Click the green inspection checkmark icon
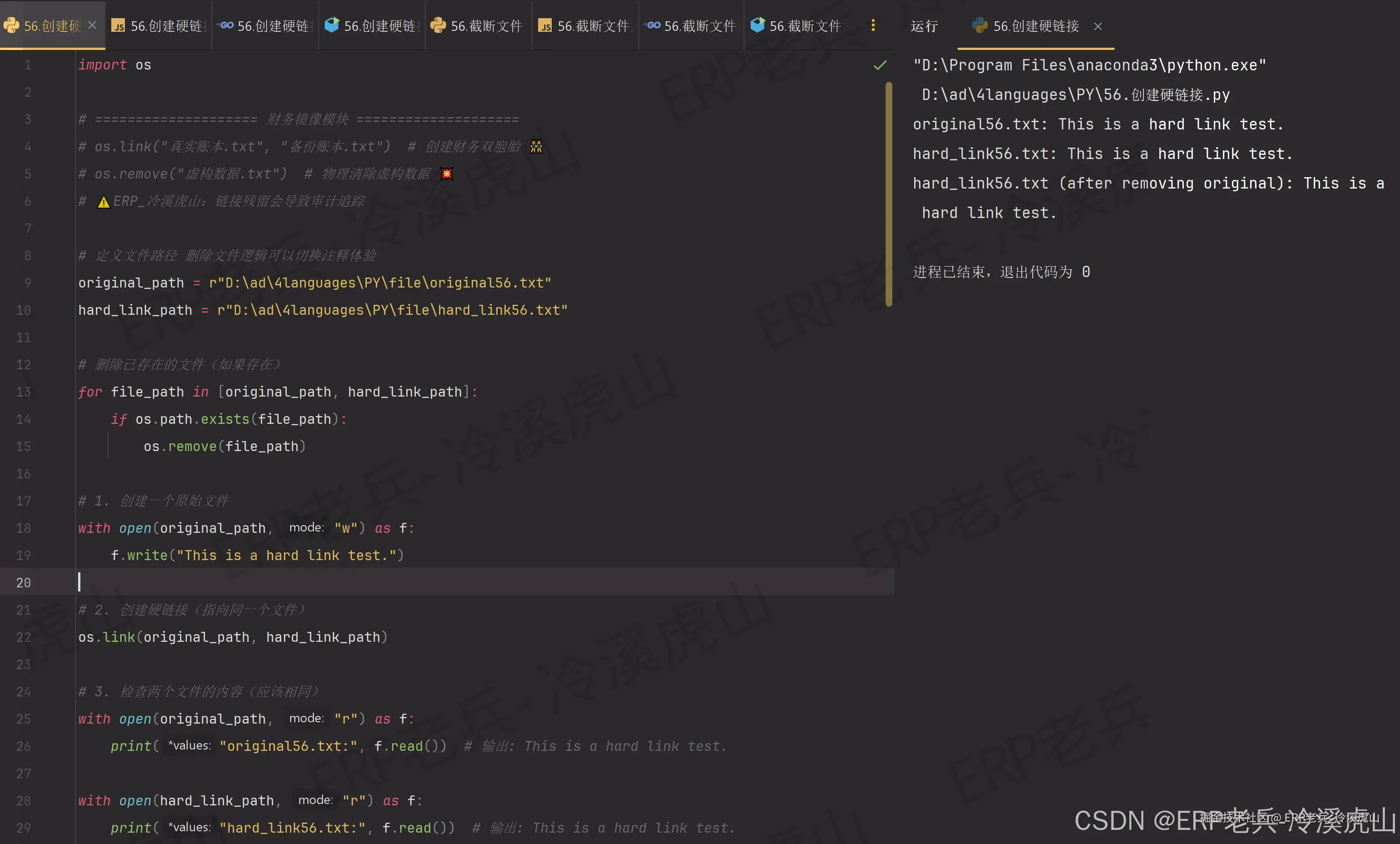The height and width of the screenshot is (844, 1400). coord(880,65)
